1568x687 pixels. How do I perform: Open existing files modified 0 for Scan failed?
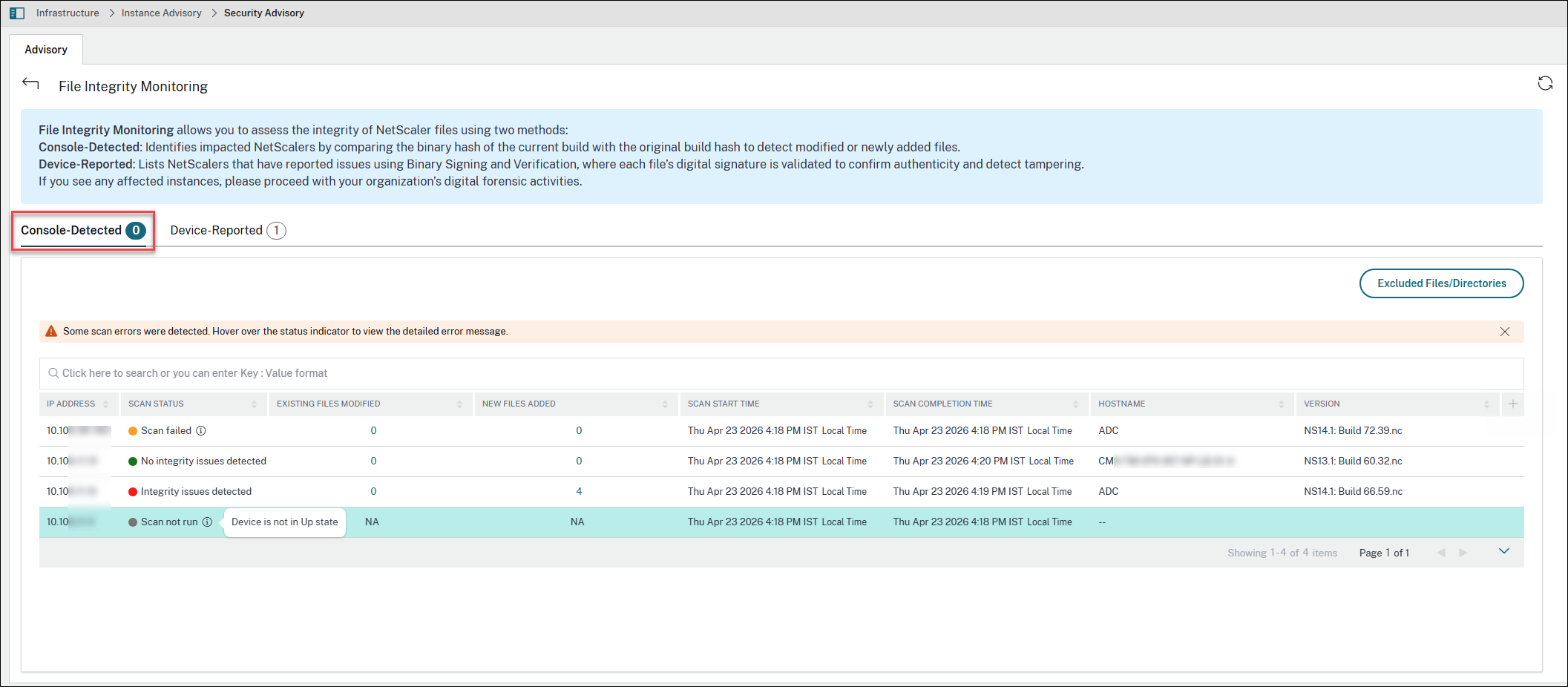373,430
